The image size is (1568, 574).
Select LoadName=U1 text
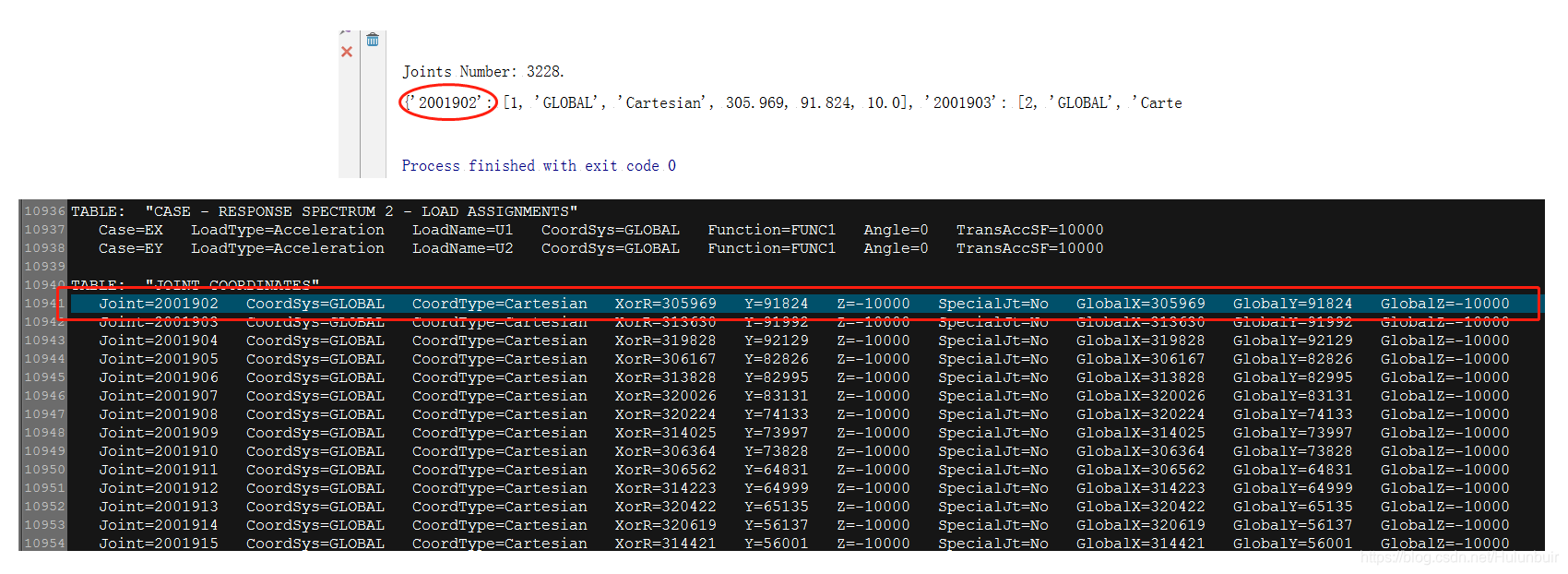coord(462,230)
